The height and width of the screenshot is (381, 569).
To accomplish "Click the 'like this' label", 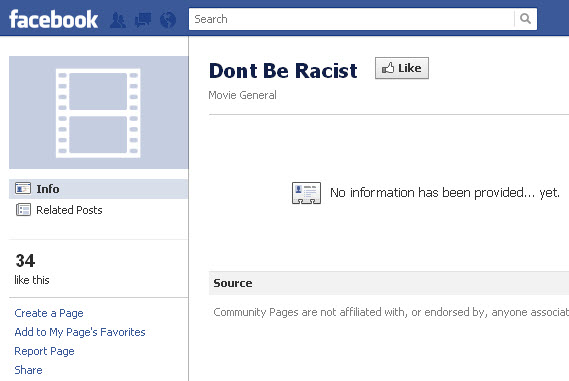I will (x=32, y=280).
